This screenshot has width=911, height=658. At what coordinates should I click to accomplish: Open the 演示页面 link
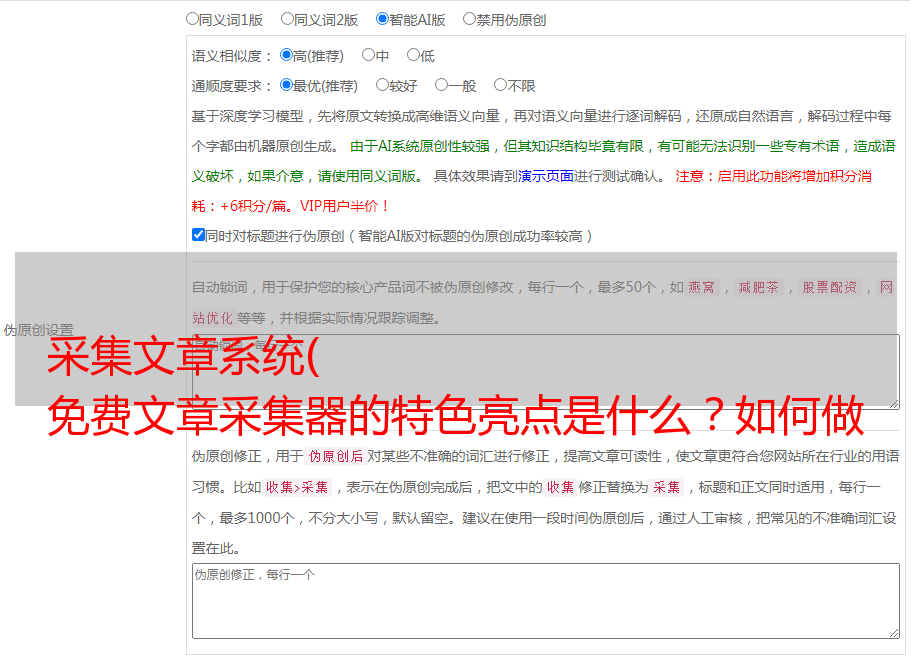tap(545, 176)
